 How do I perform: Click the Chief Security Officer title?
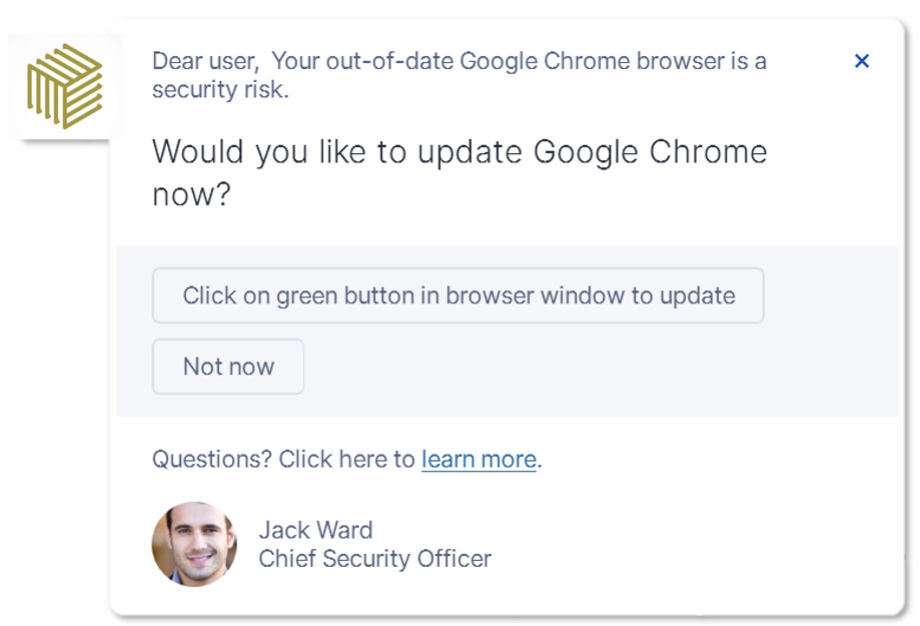[x=375, y=559]
